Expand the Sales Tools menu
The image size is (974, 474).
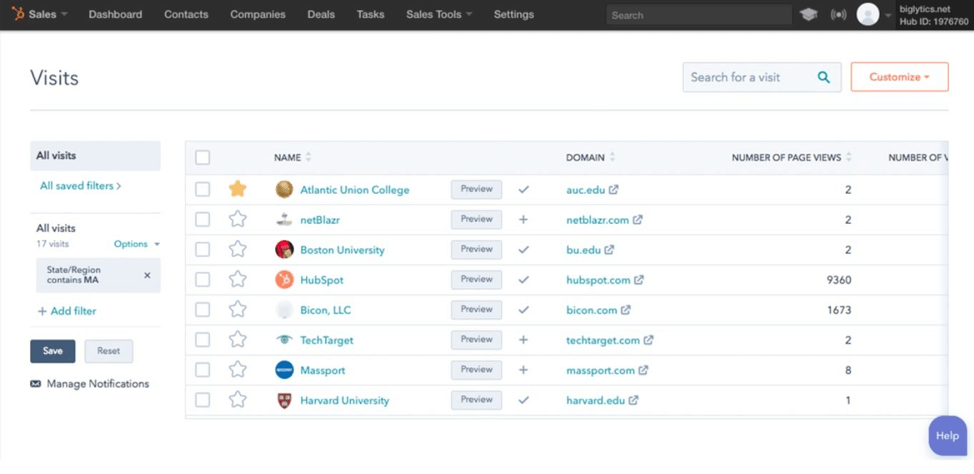439,14
